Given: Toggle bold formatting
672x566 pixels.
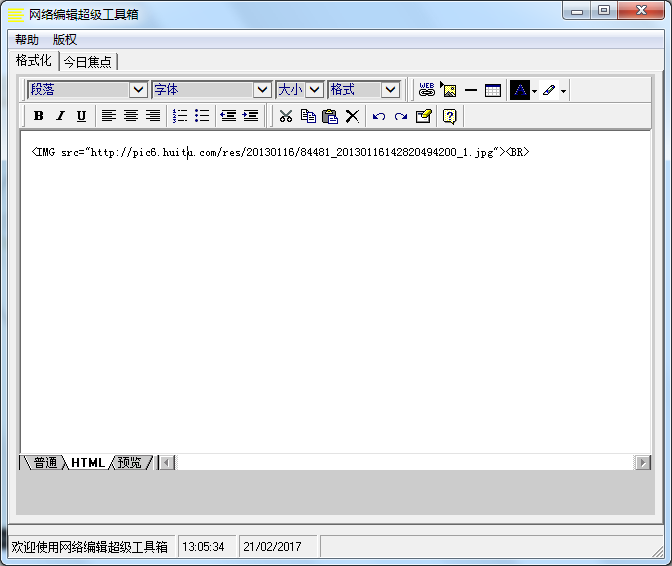Looking at the screenshot, I should click(39, 116).
